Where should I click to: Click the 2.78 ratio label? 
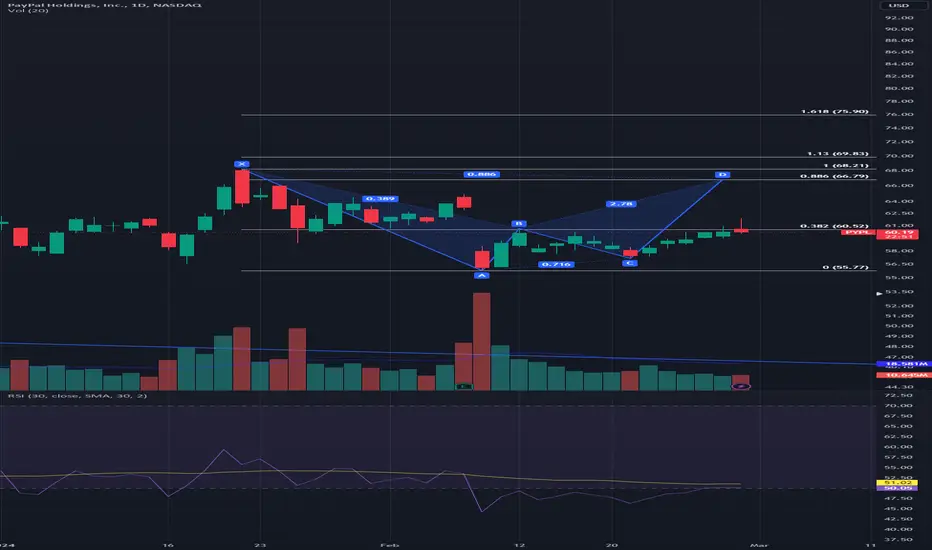click(621, 204)
